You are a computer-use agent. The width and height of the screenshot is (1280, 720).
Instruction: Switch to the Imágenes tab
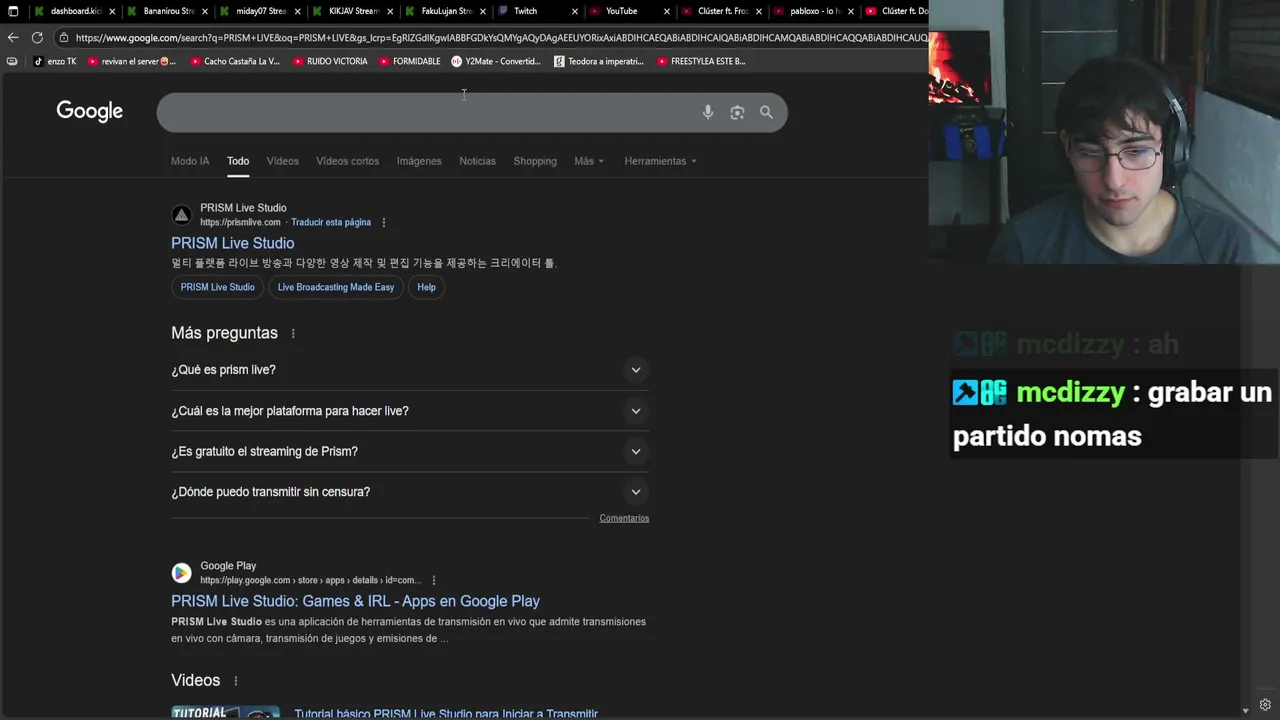(419, 161)
